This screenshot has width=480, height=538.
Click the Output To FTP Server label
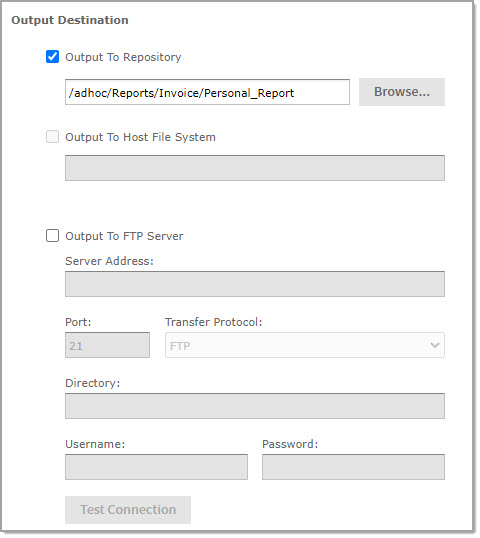pyautogui.click(x=124, y=236)
